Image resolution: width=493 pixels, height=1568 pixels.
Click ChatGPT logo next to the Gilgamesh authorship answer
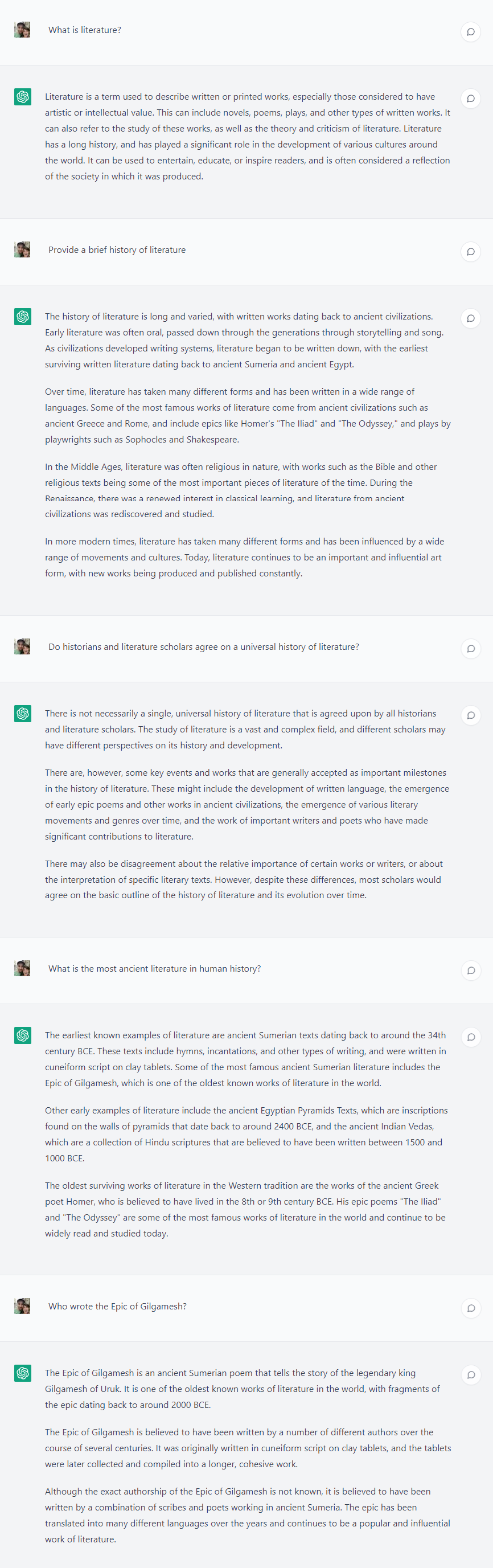[x=23, y=1373]
